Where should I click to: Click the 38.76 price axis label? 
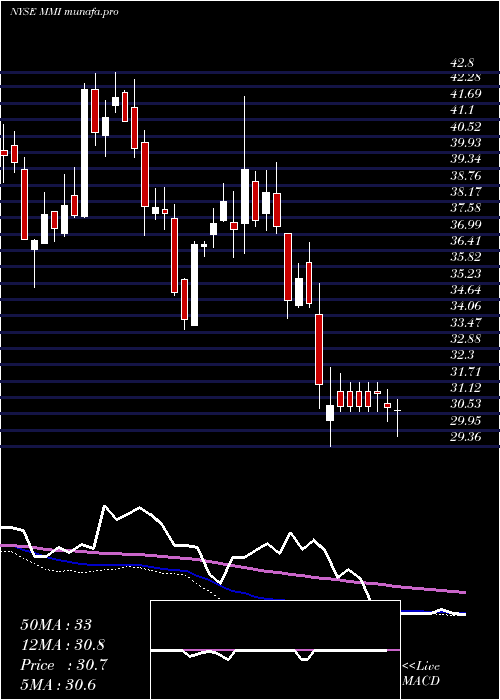(x=465, y=175)
